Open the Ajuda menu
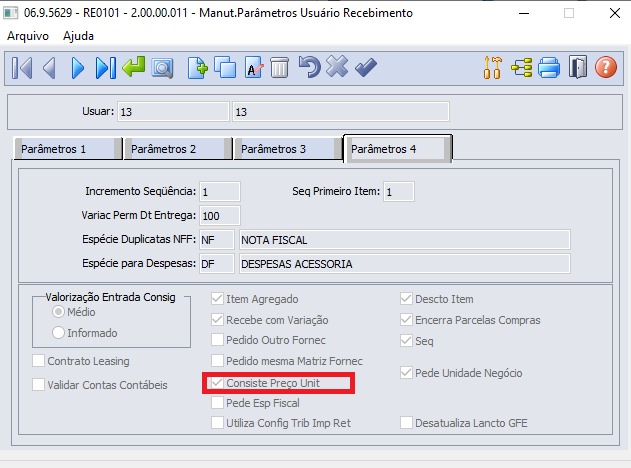The height and width of the screenshot is (468, 631). click(x=78, y=36)
